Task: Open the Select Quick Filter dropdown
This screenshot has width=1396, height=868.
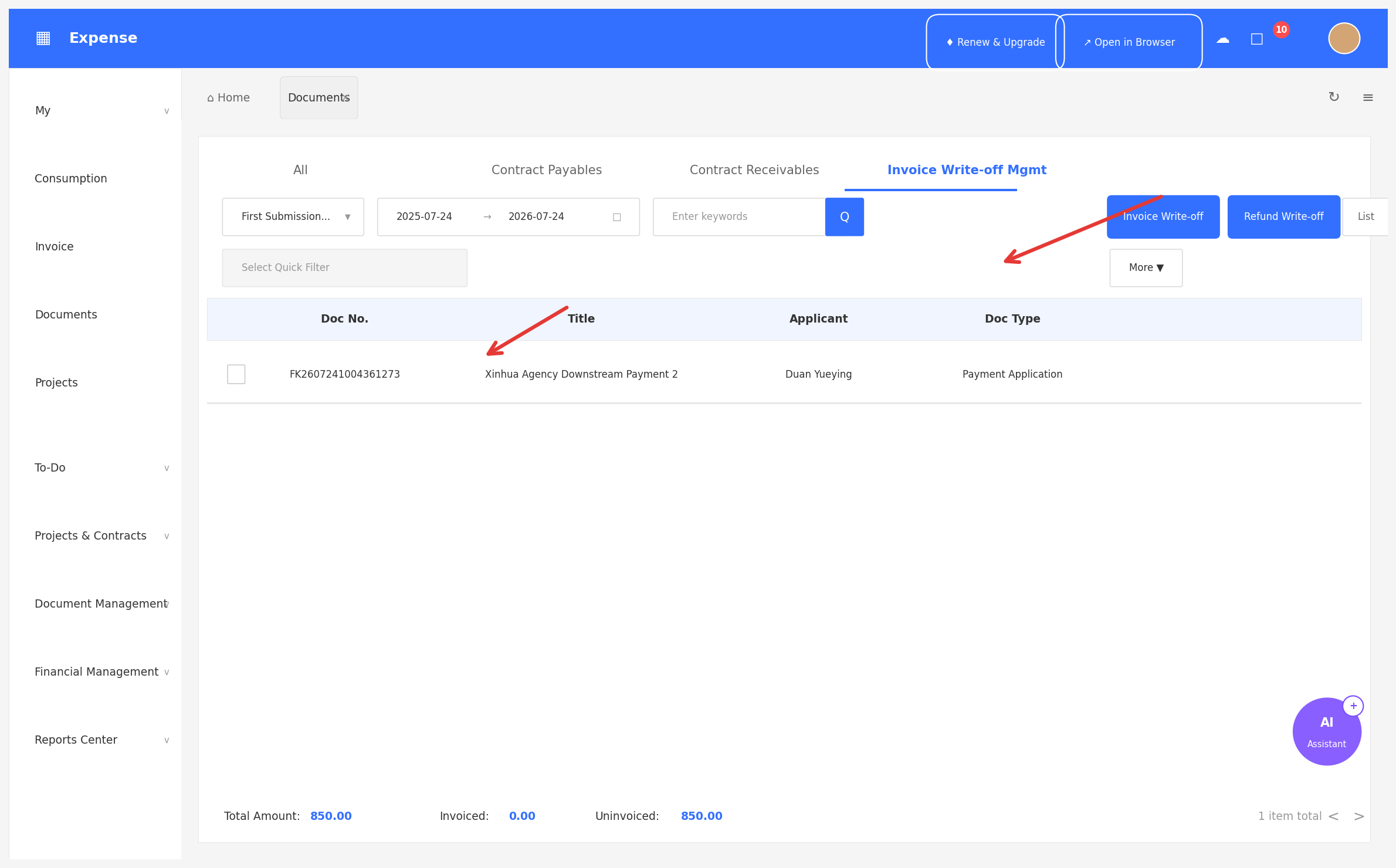Action: [x=344, y=268]
